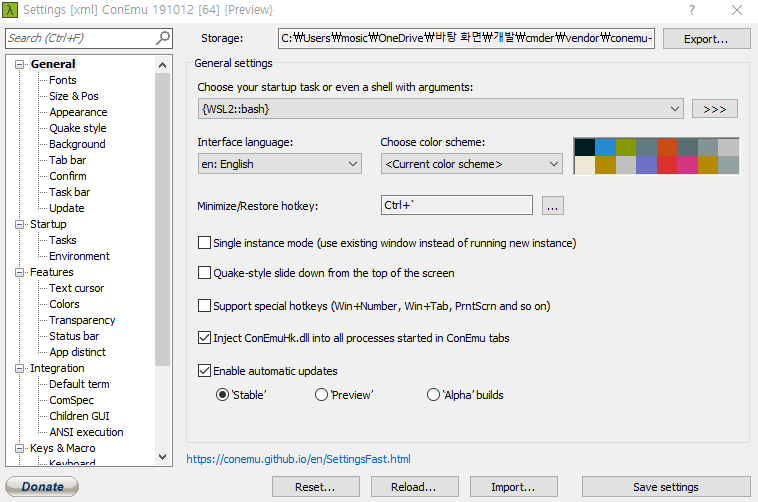The height and width of the screenshot is (502, 758).
Task: Open the Size & Pos page
Action: click(73, 96)
